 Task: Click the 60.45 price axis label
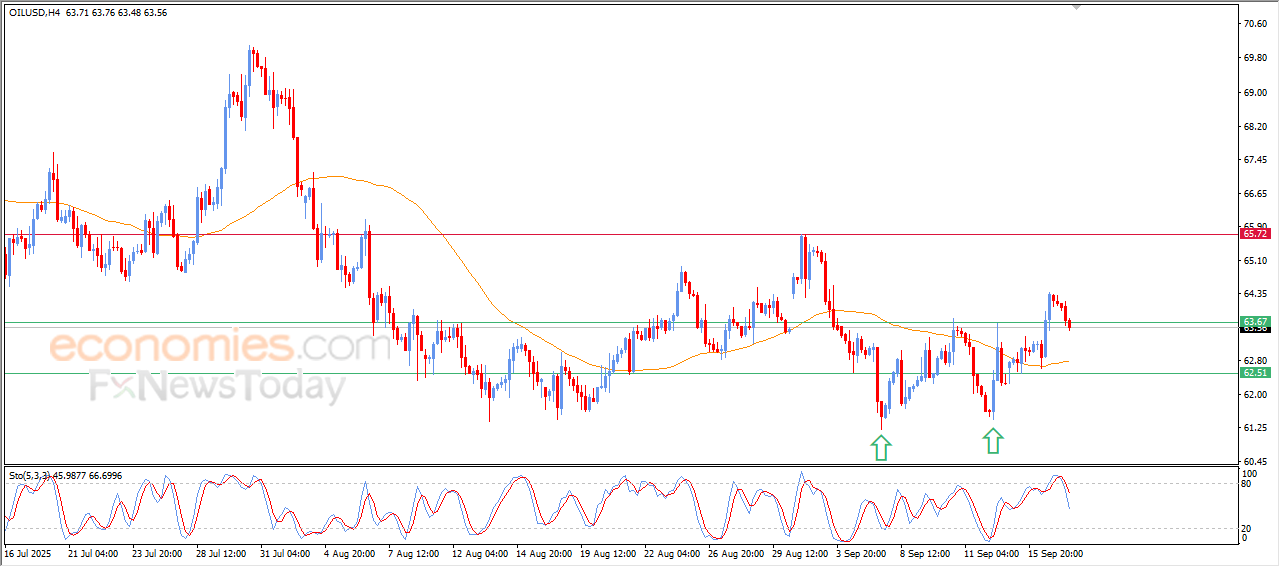[1254, 462]
